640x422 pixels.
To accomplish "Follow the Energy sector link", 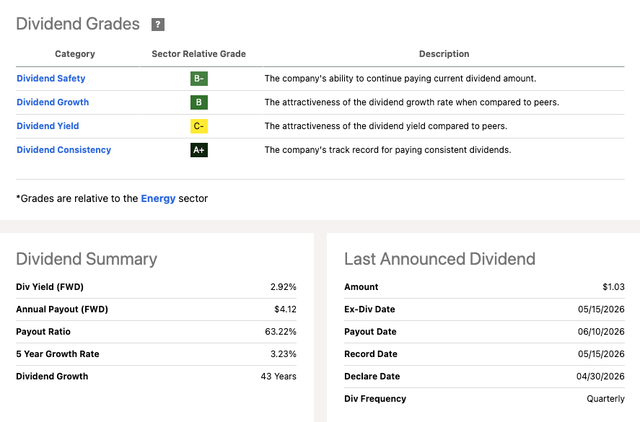I will (158, 198).
